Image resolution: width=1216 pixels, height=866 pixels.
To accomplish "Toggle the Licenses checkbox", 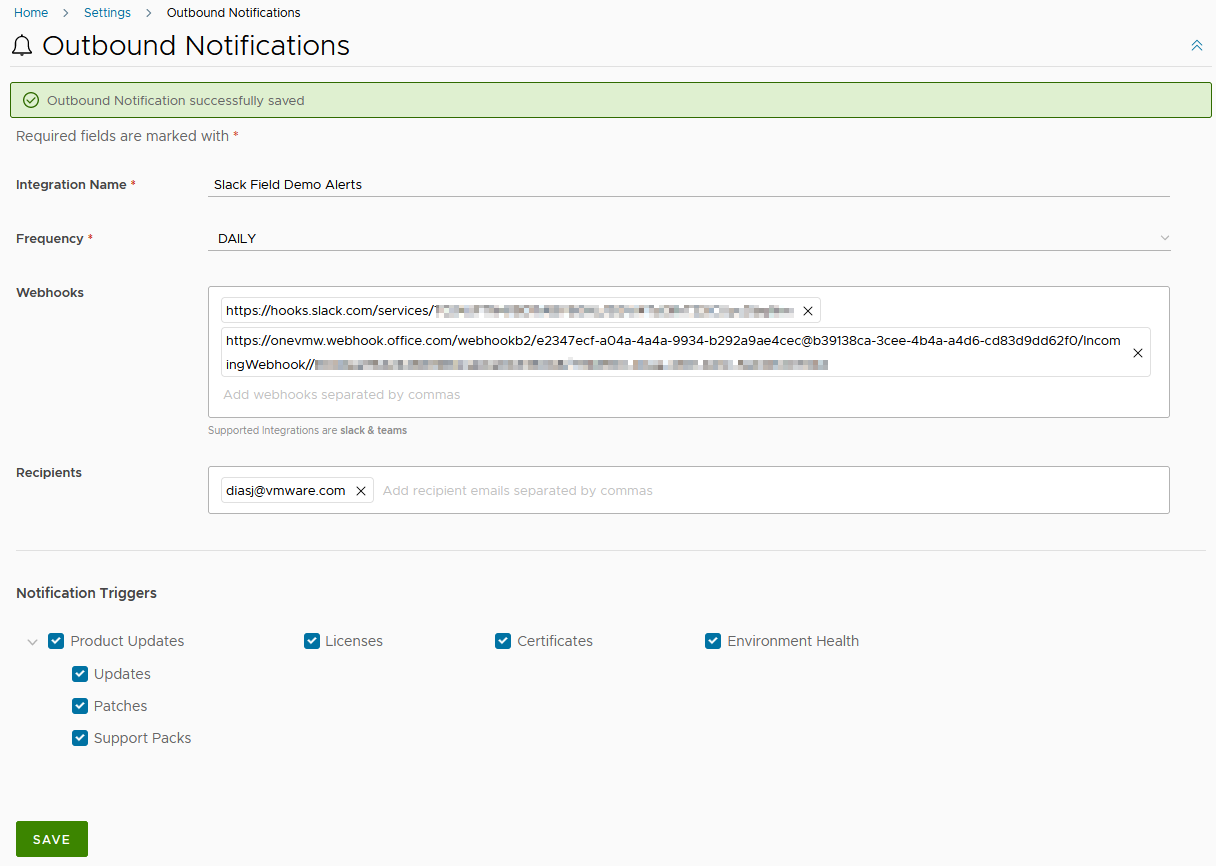I will coord(312,641).
